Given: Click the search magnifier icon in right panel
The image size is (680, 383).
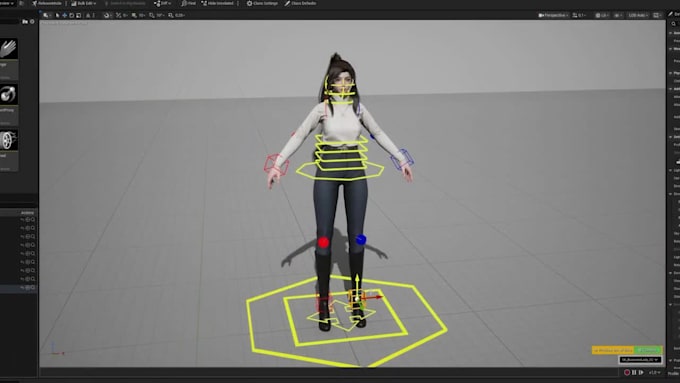Looking at the screenshot, I should [x=674, y=24].
